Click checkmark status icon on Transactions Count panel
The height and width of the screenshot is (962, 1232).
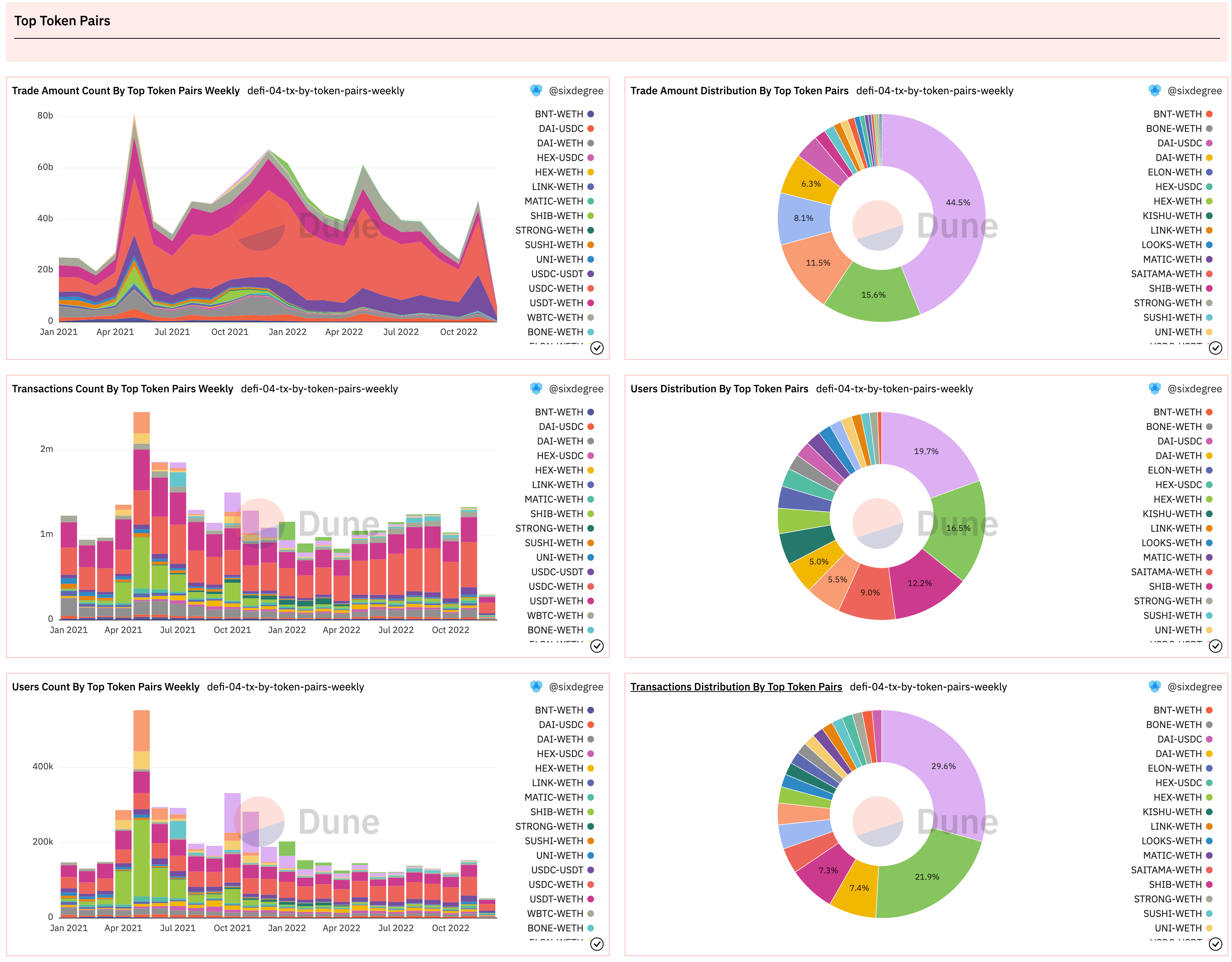pyautogui.click(x=597, y=646)
